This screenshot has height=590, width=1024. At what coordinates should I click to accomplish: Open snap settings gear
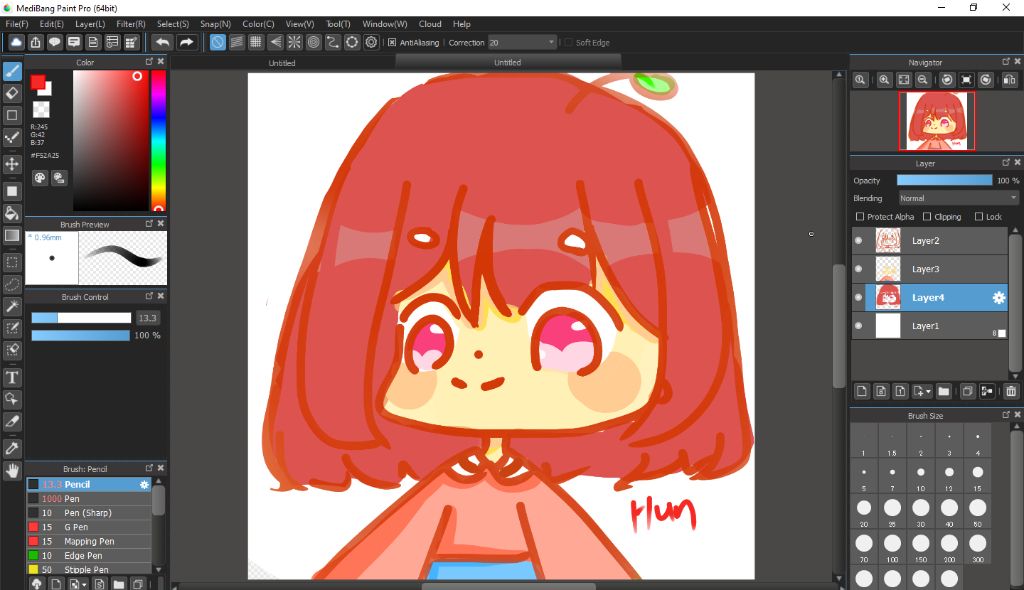[x=372, y=42]
